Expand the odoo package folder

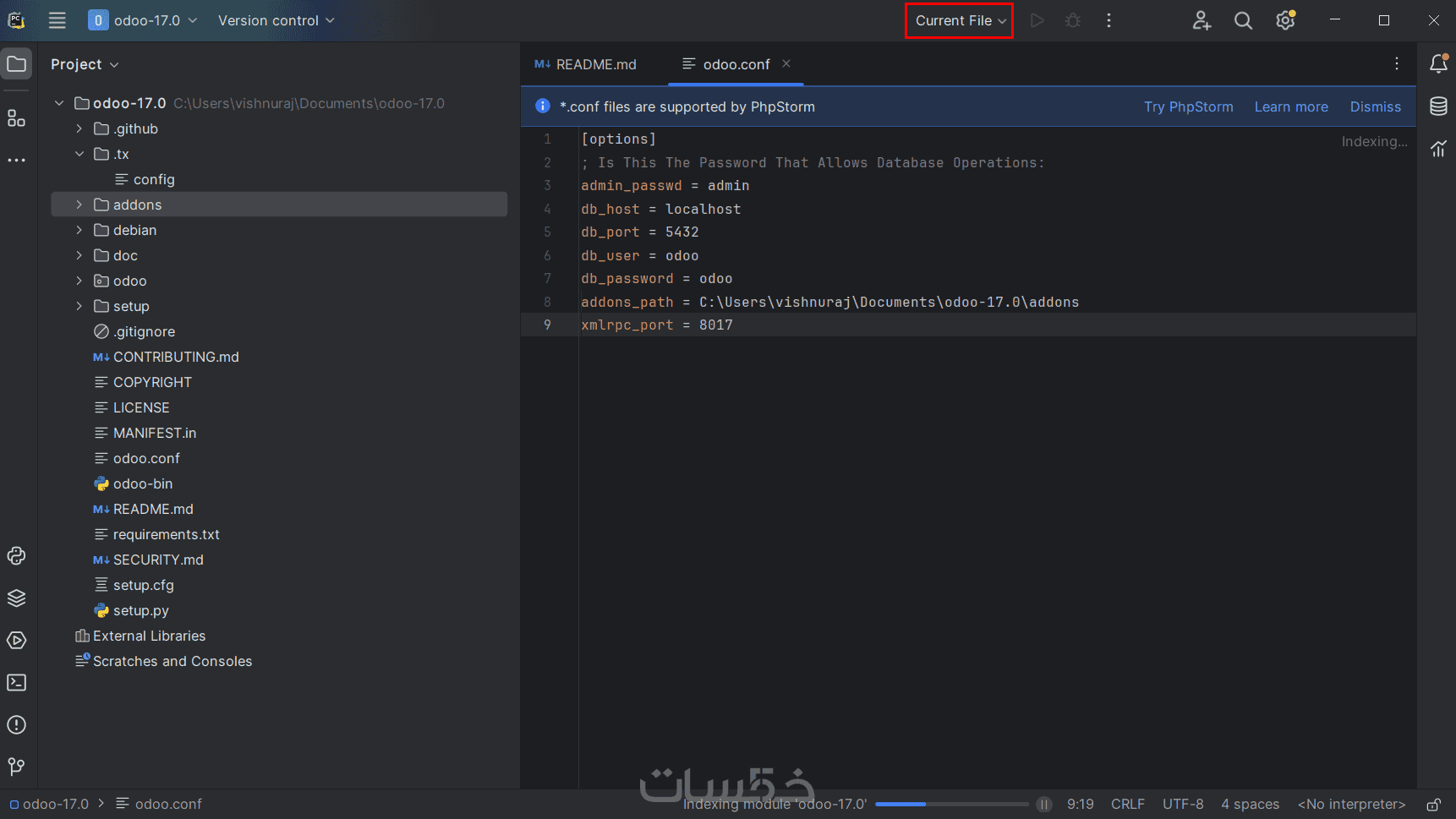79,281
